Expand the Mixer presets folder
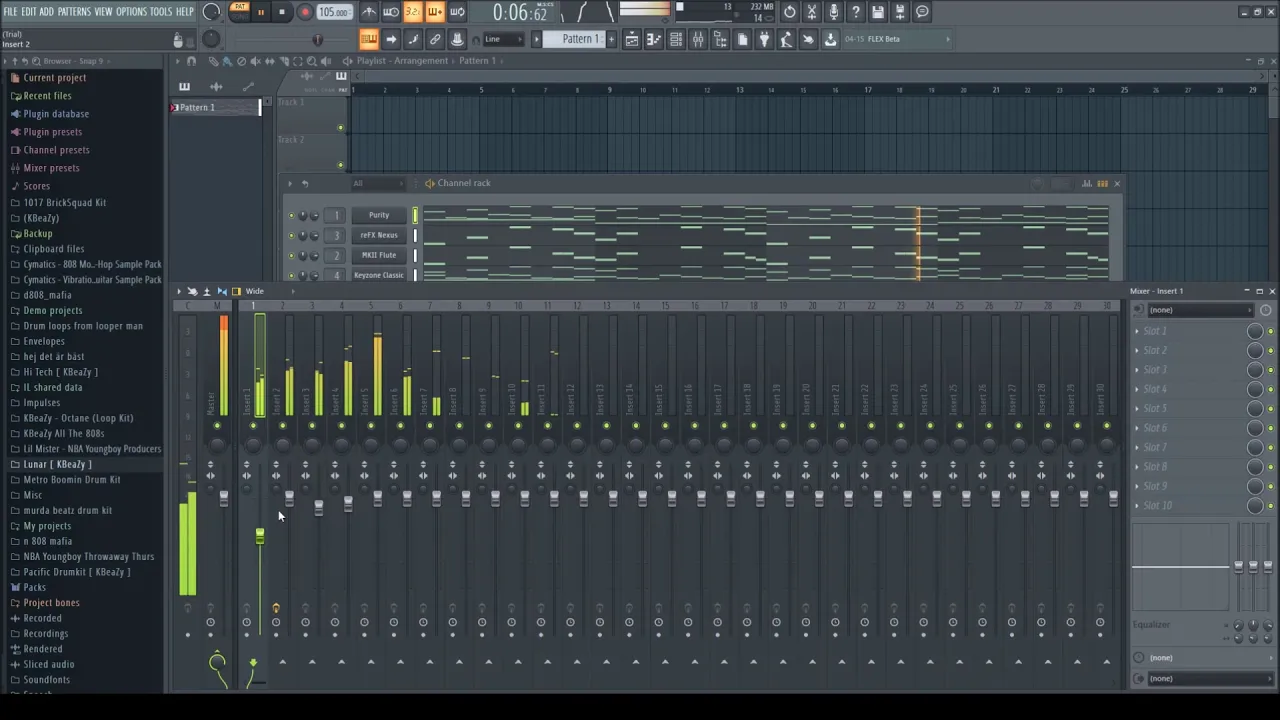1280x720 pixels. (x=51, y=168)
